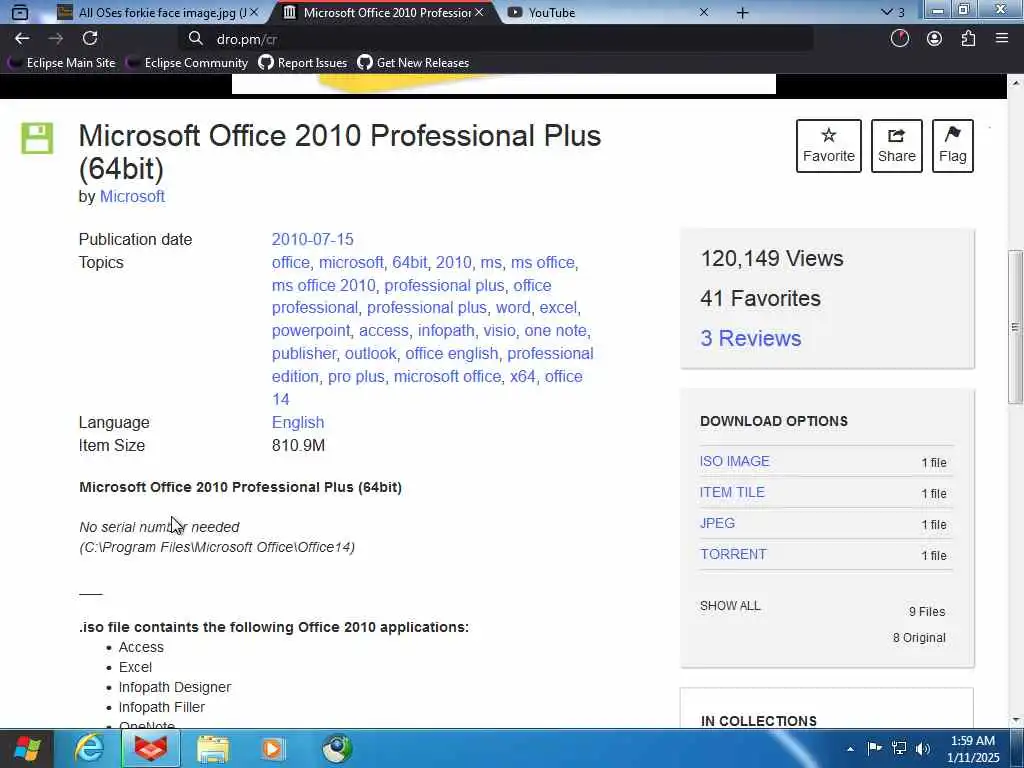
Task: Click the network tray icon
Action: [899, 748]
